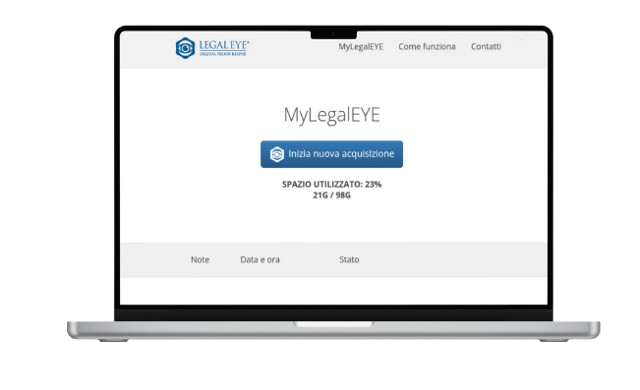Image resolution: width=640 pixels, height=390 pixels.
Task: Click the registered mark beside LEGALEYE
Action: [x=248, y=41]
